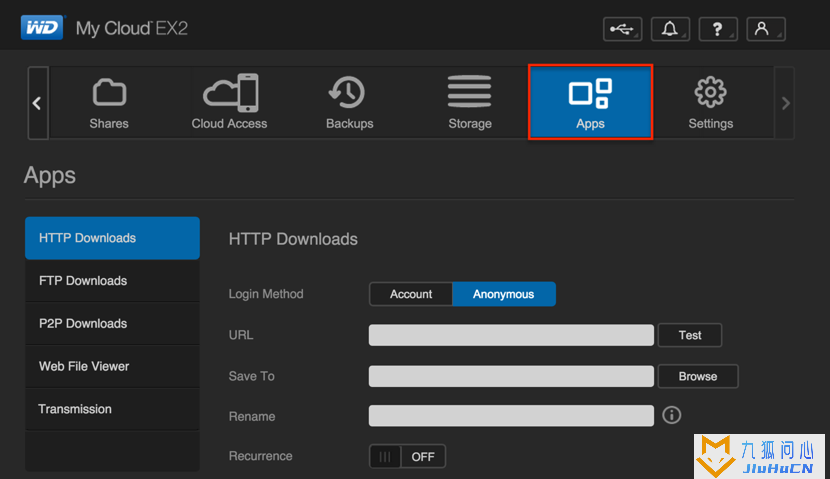The width and height of the screenshot is (830, 479).
Task: Focus the Save To input field
Action: point(511,376)
